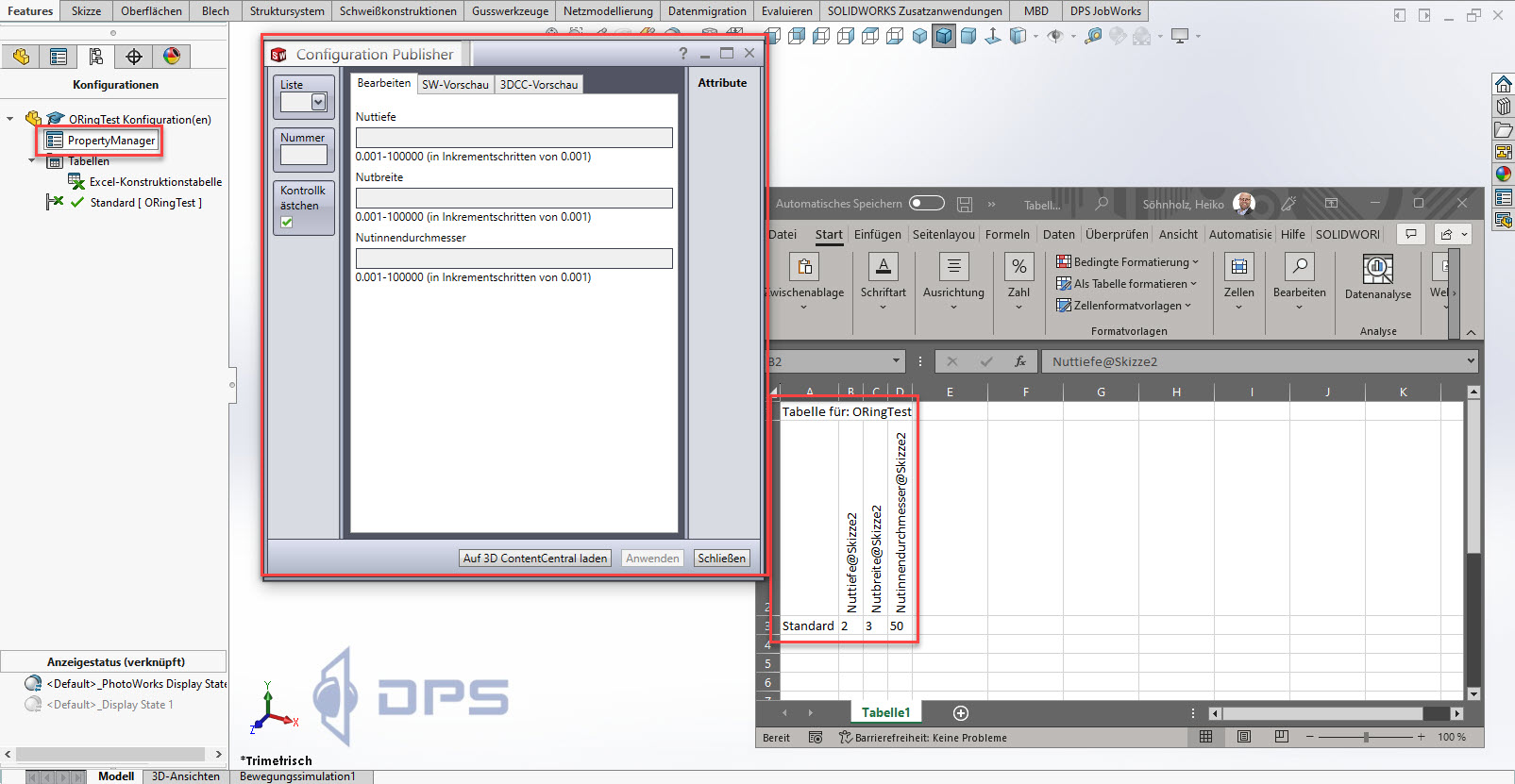Add a new sheet with plus icon
The height and width of the screenshot is (784, 1515).
961,713
